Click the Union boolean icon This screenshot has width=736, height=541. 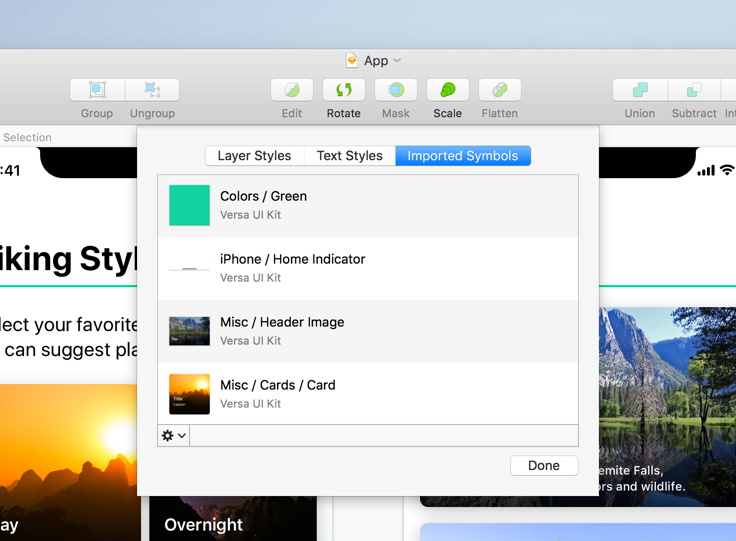(640, 90)
